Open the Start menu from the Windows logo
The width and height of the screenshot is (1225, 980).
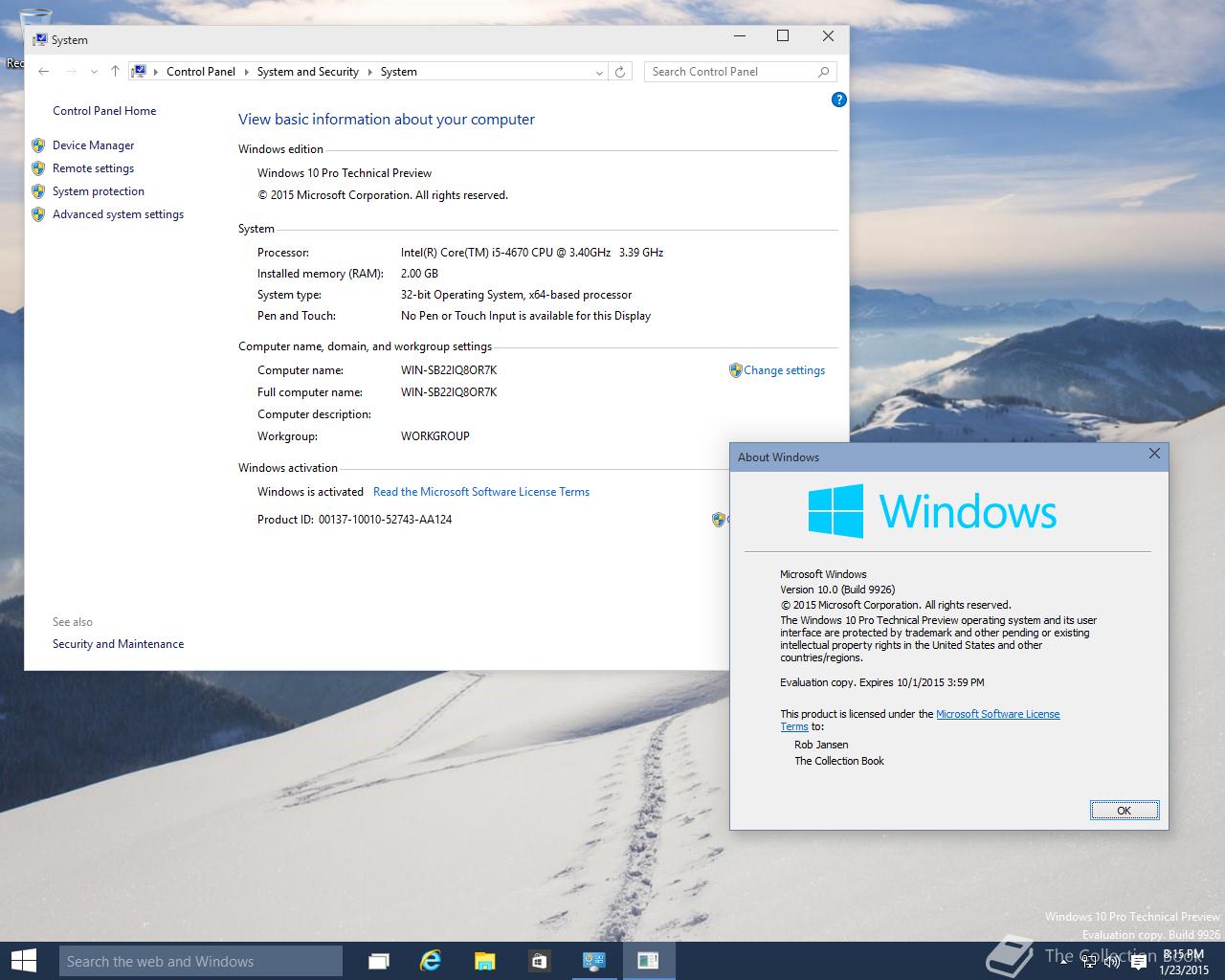23,961
